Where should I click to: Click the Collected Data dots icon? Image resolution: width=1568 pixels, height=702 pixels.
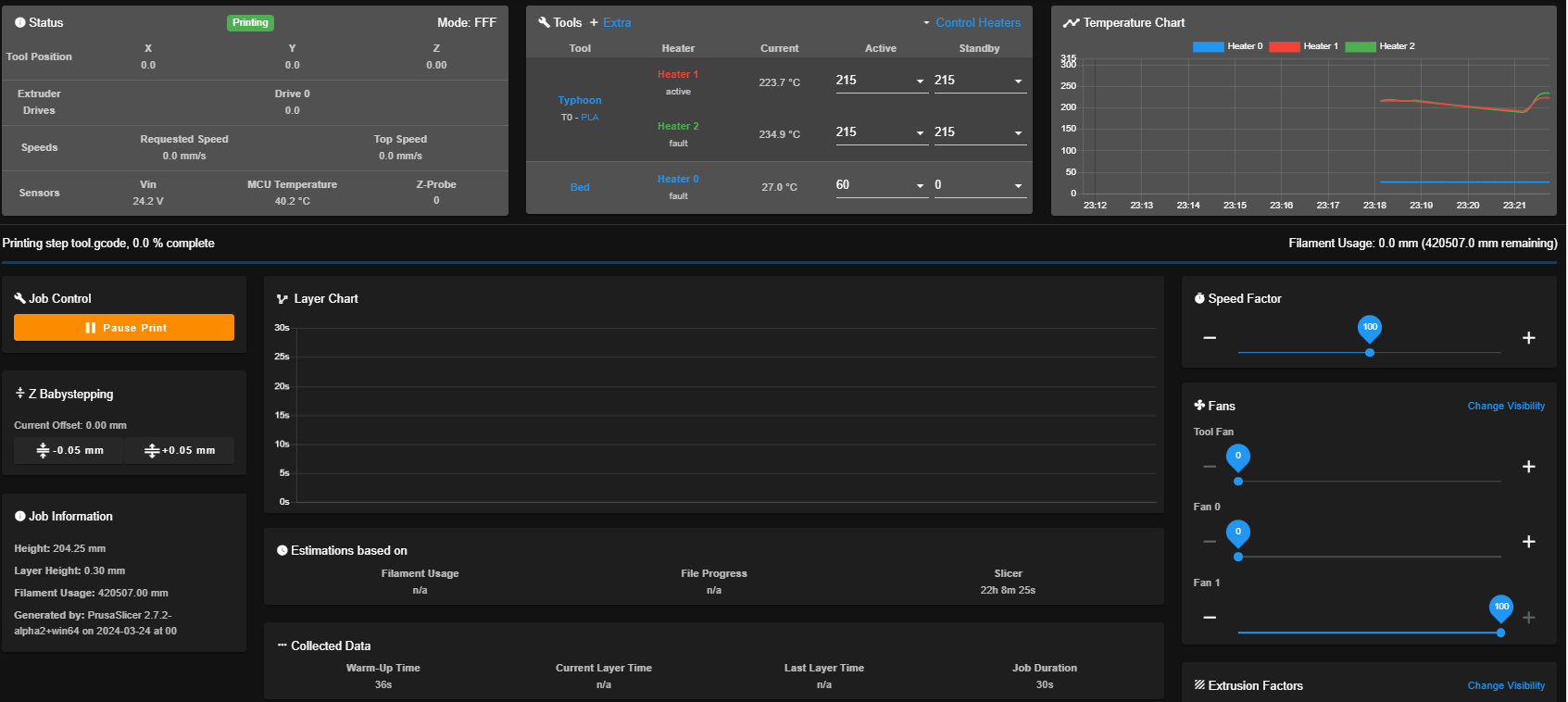point(282,646)
